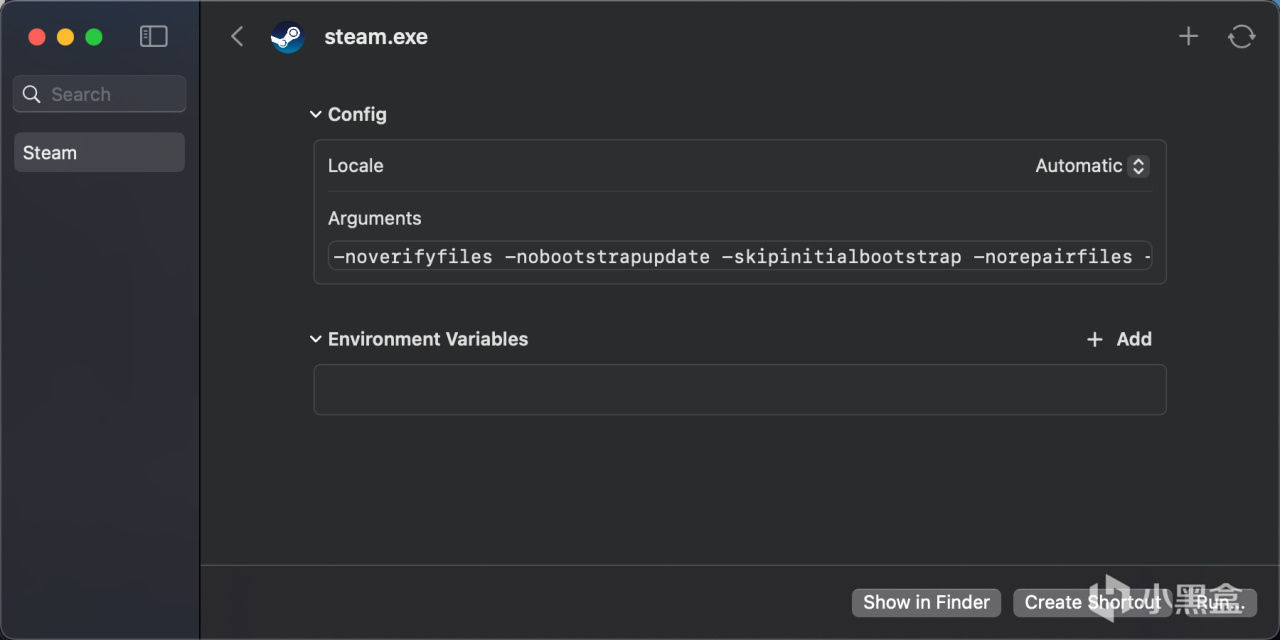Click the Steam logo icon beside steam.exe

coord(287,37)
